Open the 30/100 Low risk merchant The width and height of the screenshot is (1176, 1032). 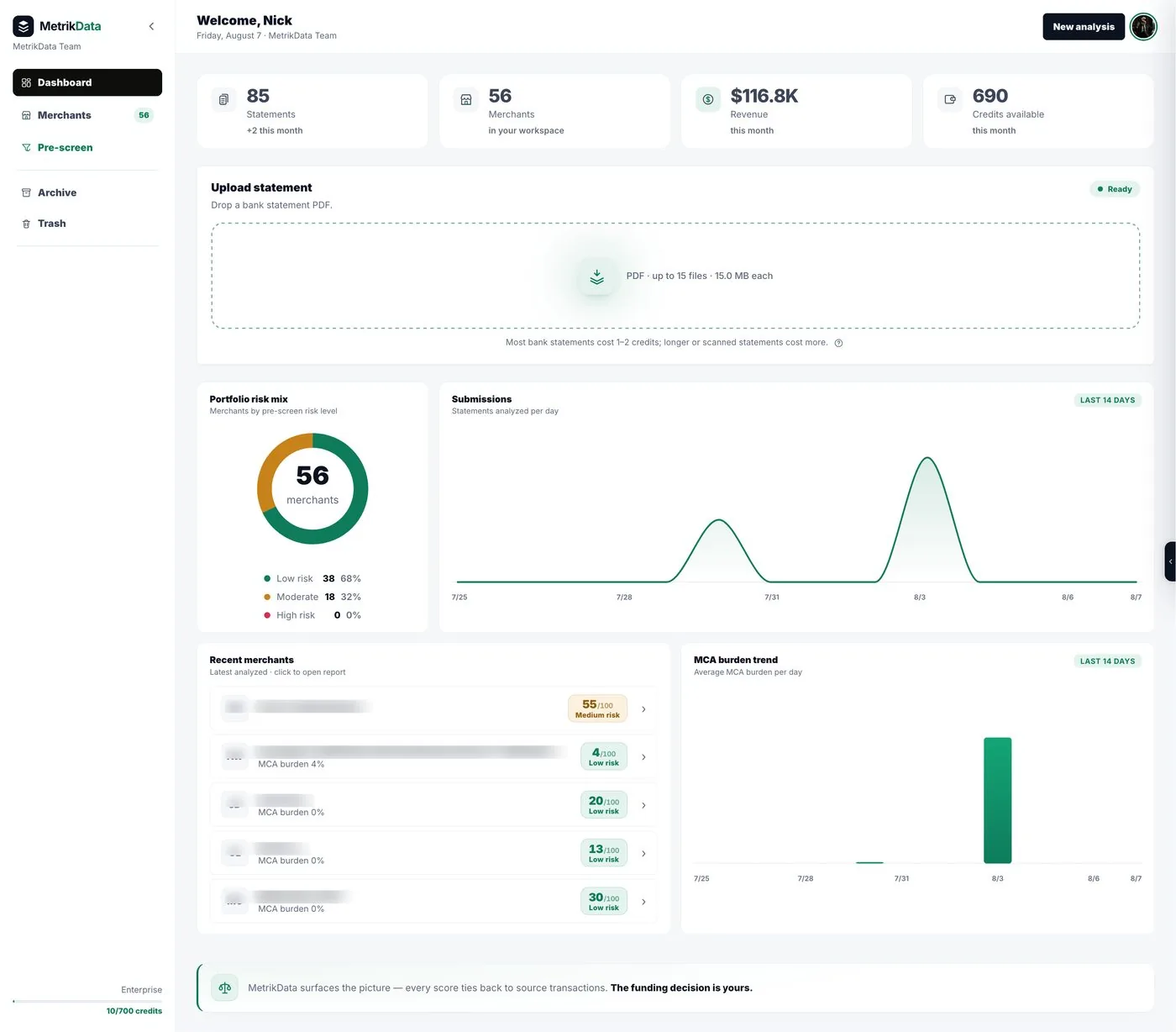[433, 902]
